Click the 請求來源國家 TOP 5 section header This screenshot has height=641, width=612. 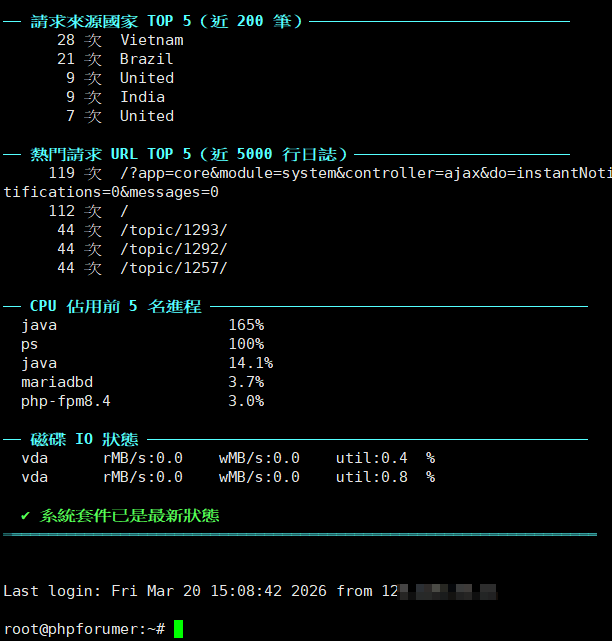coord(166,21)
